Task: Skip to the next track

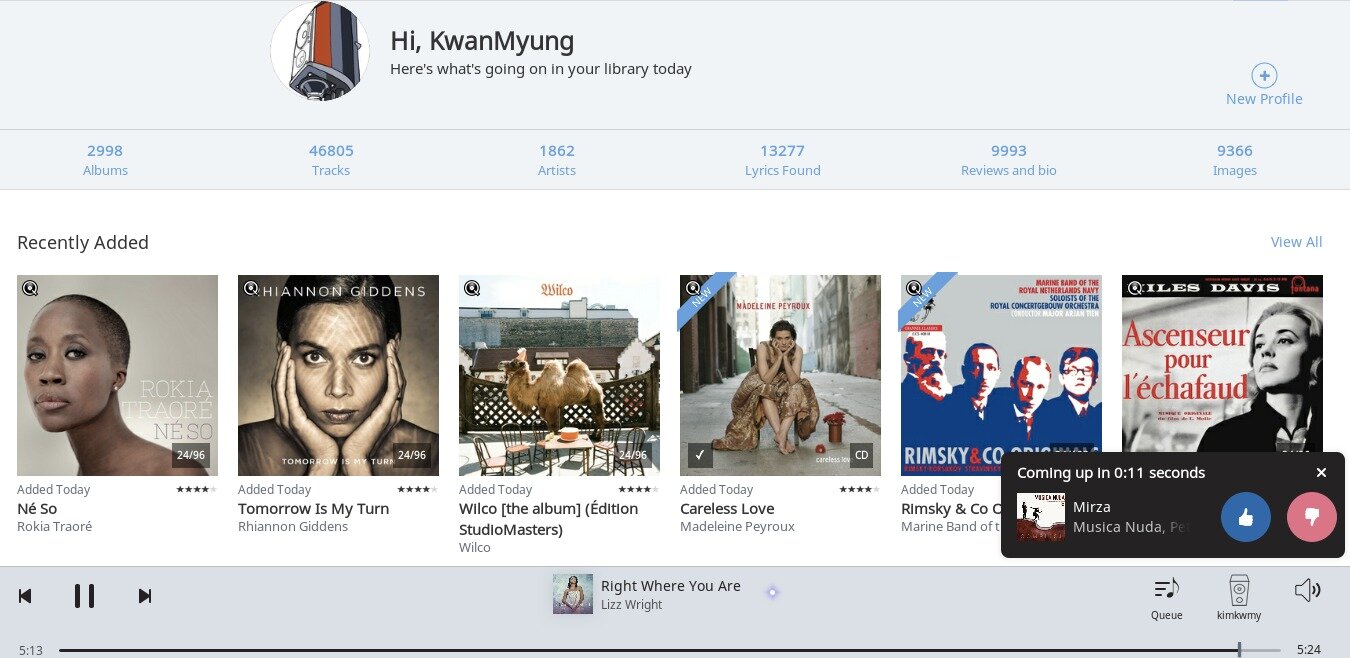Action: (x=145, y=596)
